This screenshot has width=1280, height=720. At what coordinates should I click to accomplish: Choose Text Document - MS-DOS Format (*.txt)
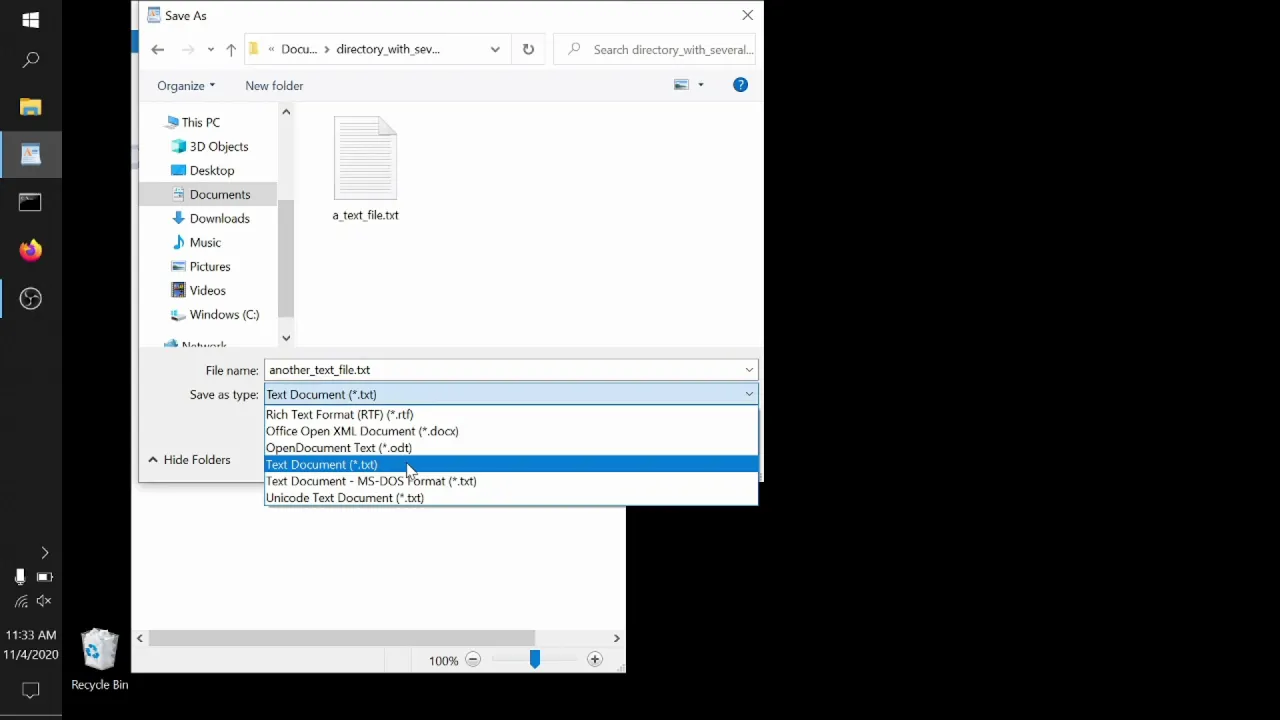coord(511,481)
